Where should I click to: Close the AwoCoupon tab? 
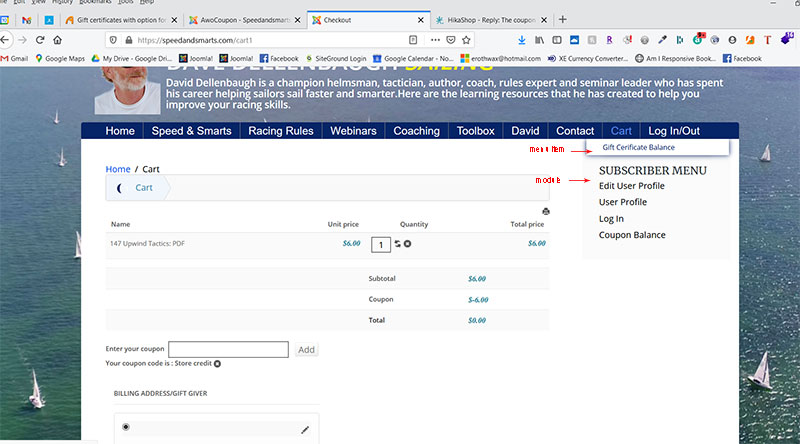click(x=297, y=20)
